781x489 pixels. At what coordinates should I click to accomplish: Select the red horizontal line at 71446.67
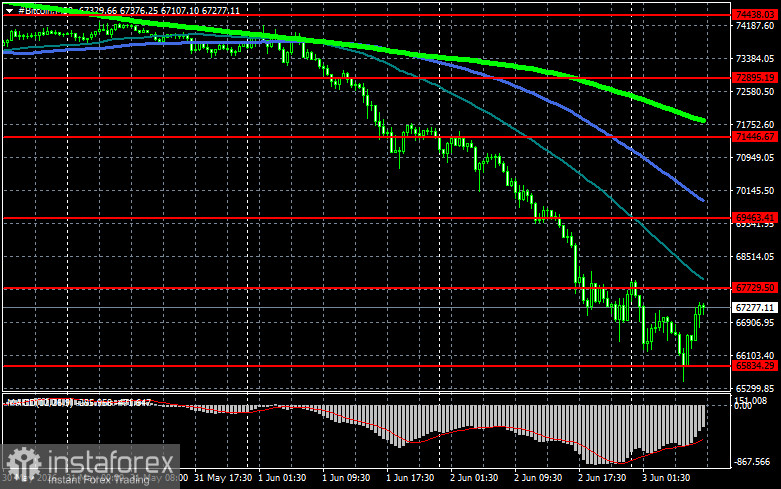tap(368, 137)
